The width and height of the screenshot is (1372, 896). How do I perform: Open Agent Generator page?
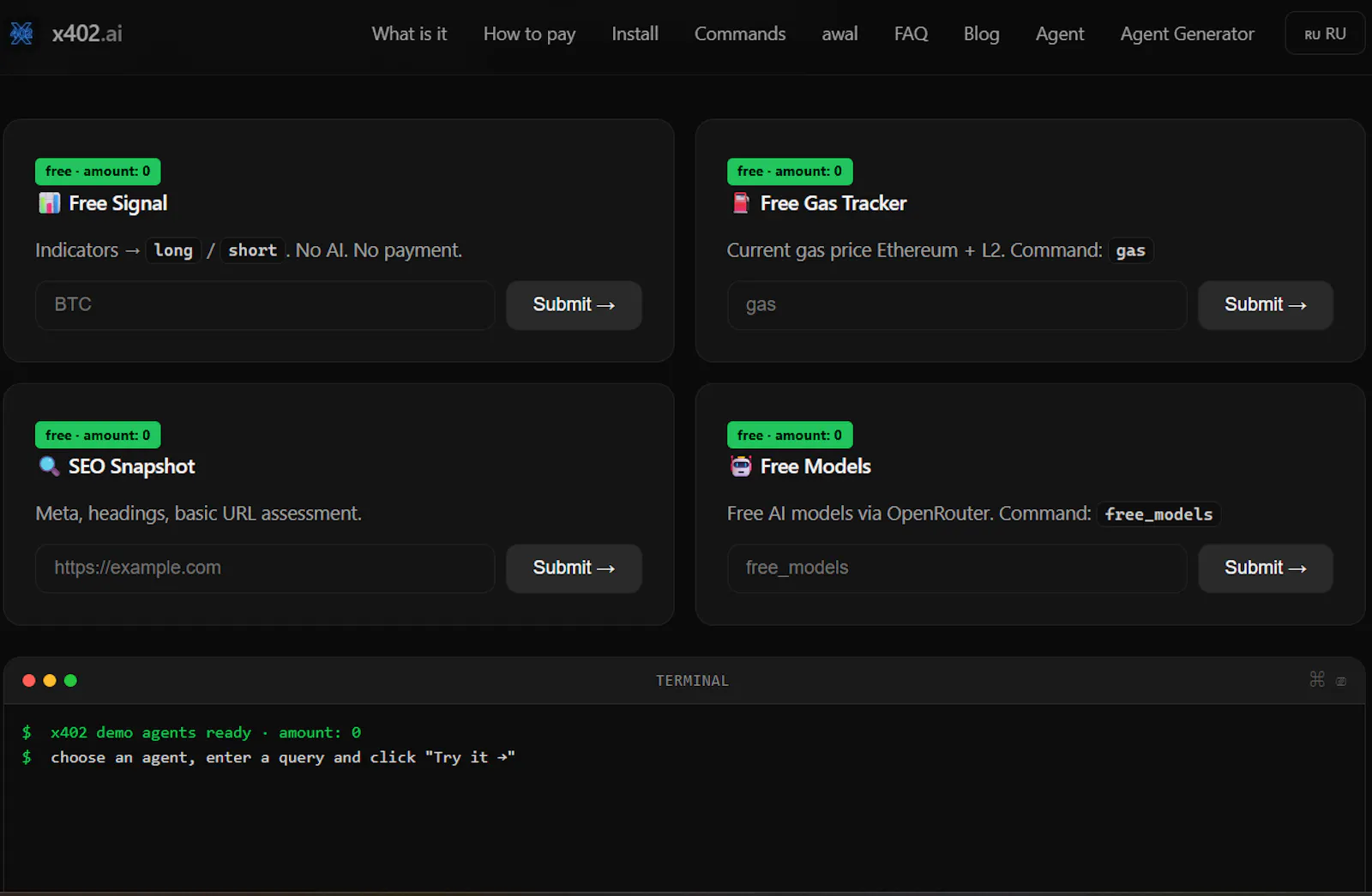[1187, 33]
